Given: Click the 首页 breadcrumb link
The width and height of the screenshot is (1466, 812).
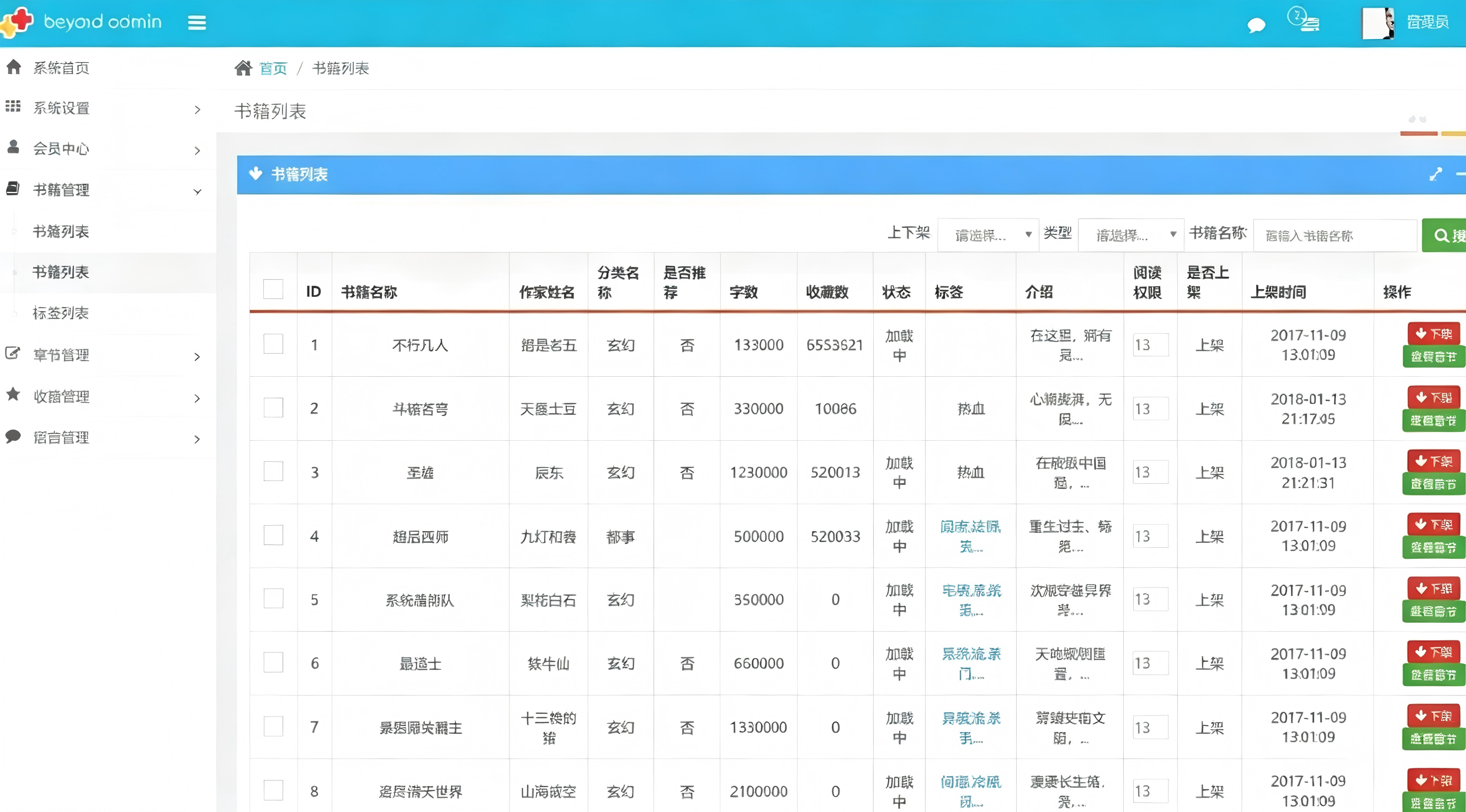Looking at the screenshot, I should coord(273,68).
